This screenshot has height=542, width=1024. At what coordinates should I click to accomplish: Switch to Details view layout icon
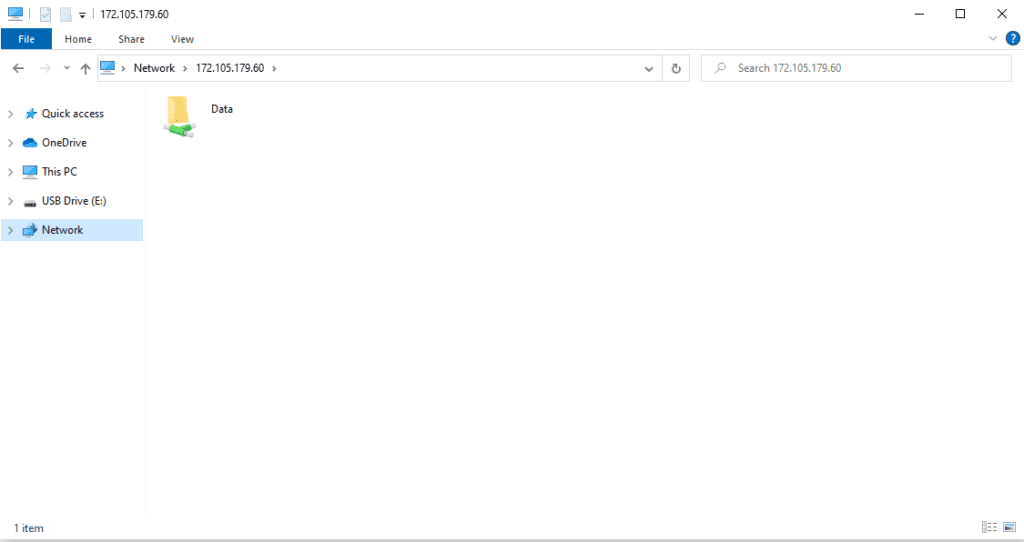[x=988, y=527]
